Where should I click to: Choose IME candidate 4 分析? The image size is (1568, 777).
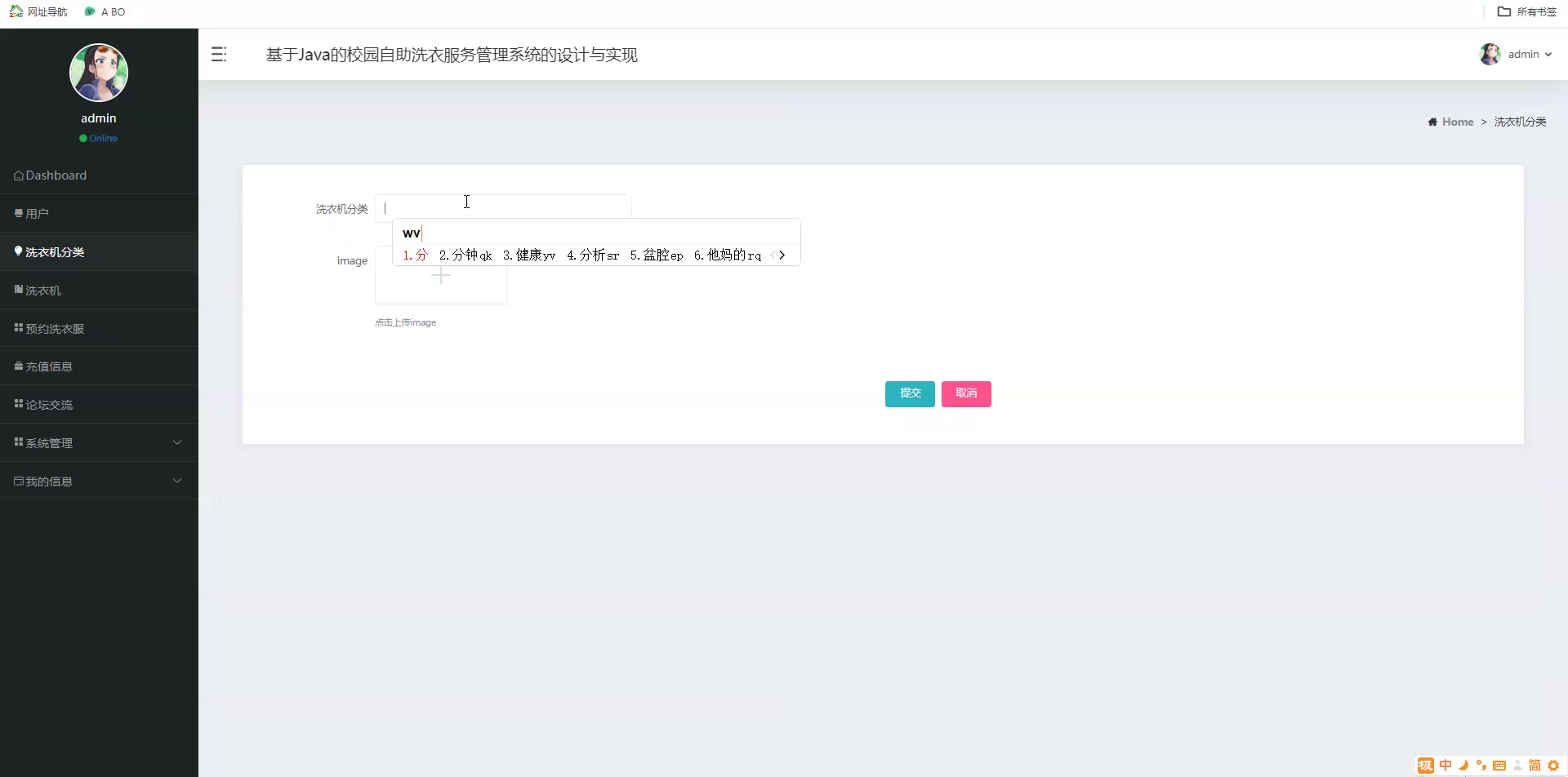[x=593, y=255]
